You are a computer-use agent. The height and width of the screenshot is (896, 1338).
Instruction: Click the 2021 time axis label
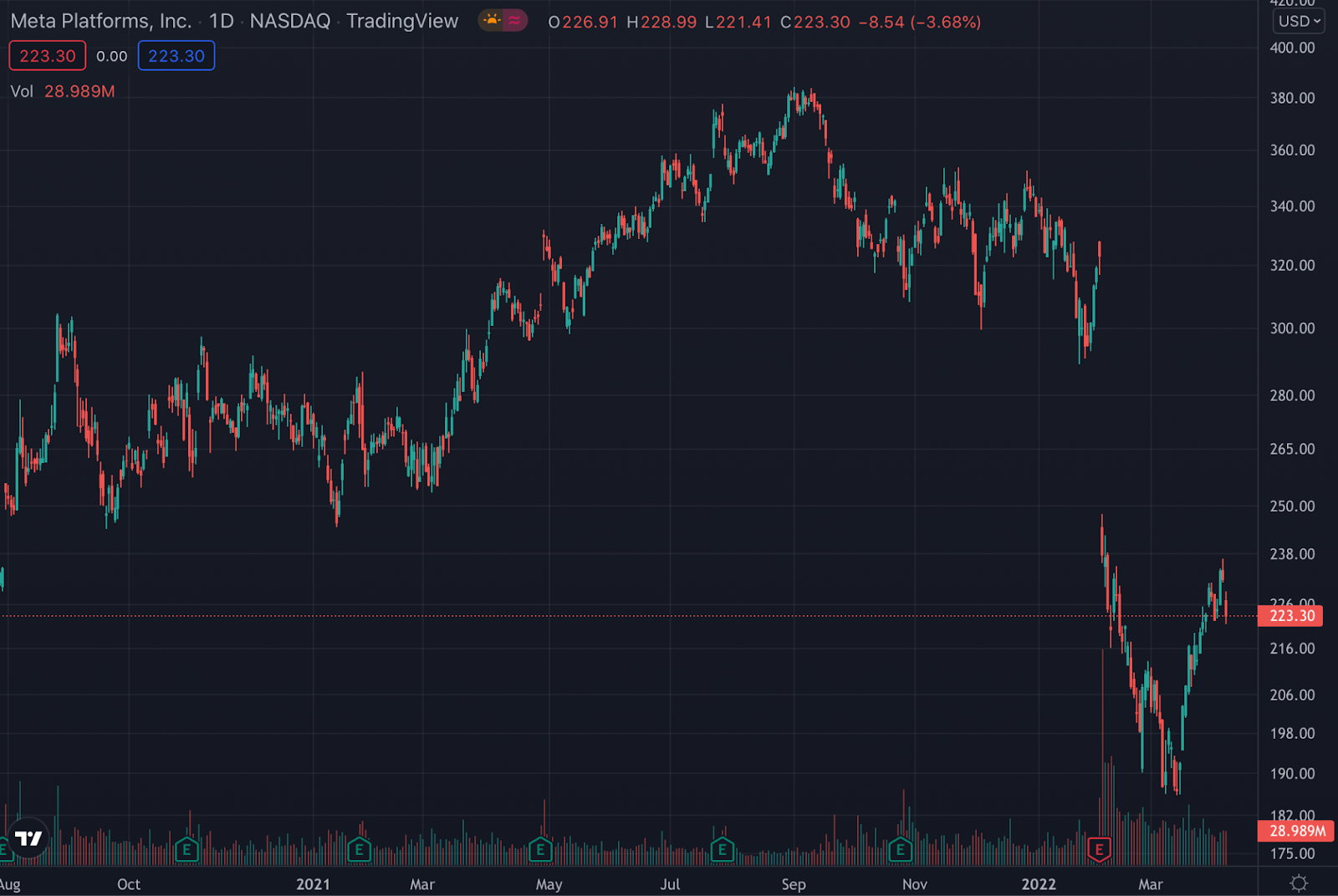click(x=313, y=884)
